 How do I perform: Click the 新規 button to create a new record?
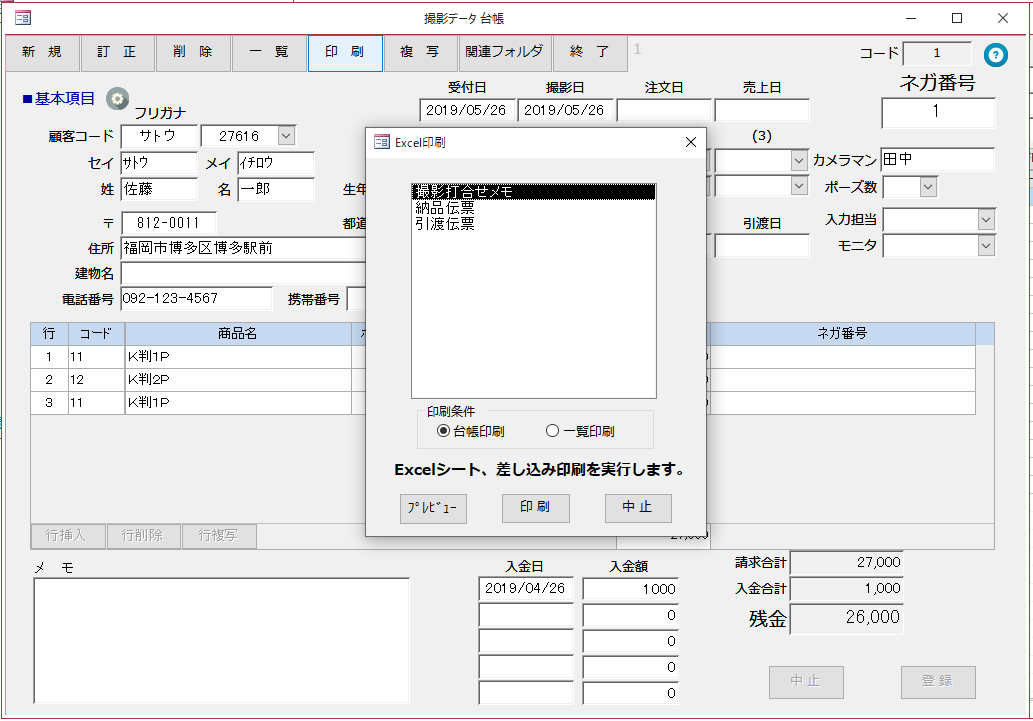tap(41, 53)
